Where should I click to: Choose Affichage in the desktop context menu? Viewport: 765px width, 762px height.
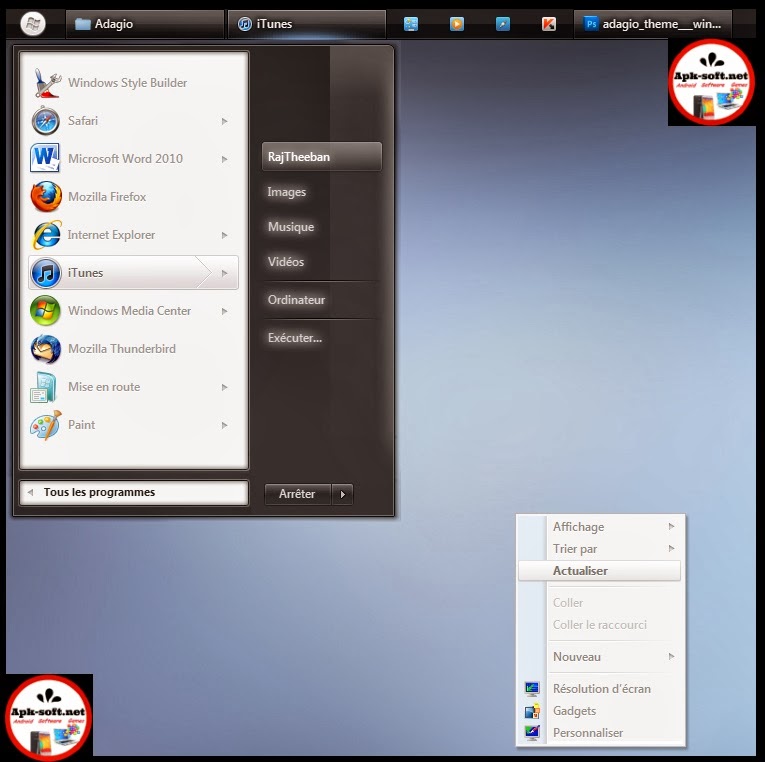(x=600, y=527)
